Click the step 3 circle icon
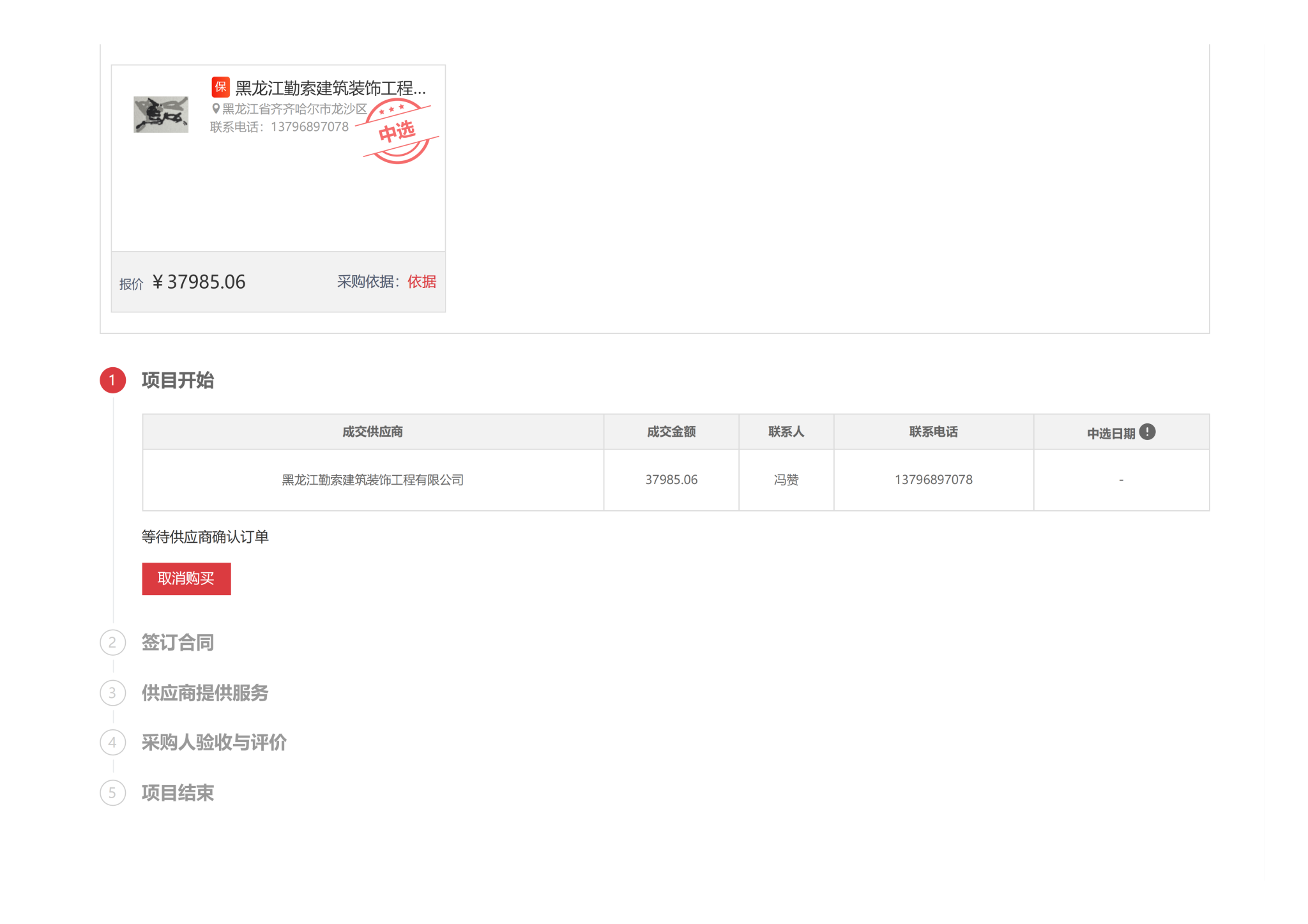1308x924 pixels. tap(112, 693)
